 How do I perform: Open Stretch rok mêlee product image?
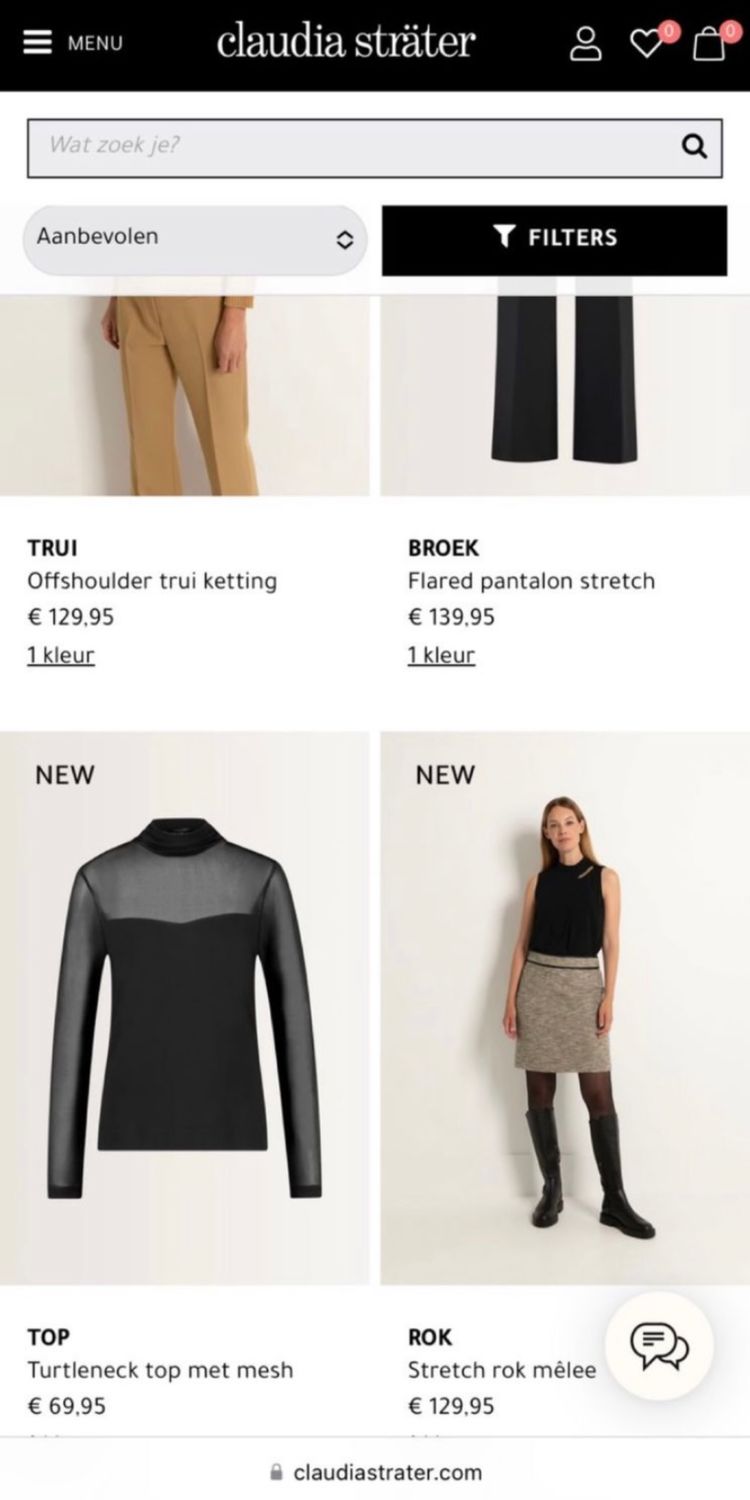click(565, 1008)
